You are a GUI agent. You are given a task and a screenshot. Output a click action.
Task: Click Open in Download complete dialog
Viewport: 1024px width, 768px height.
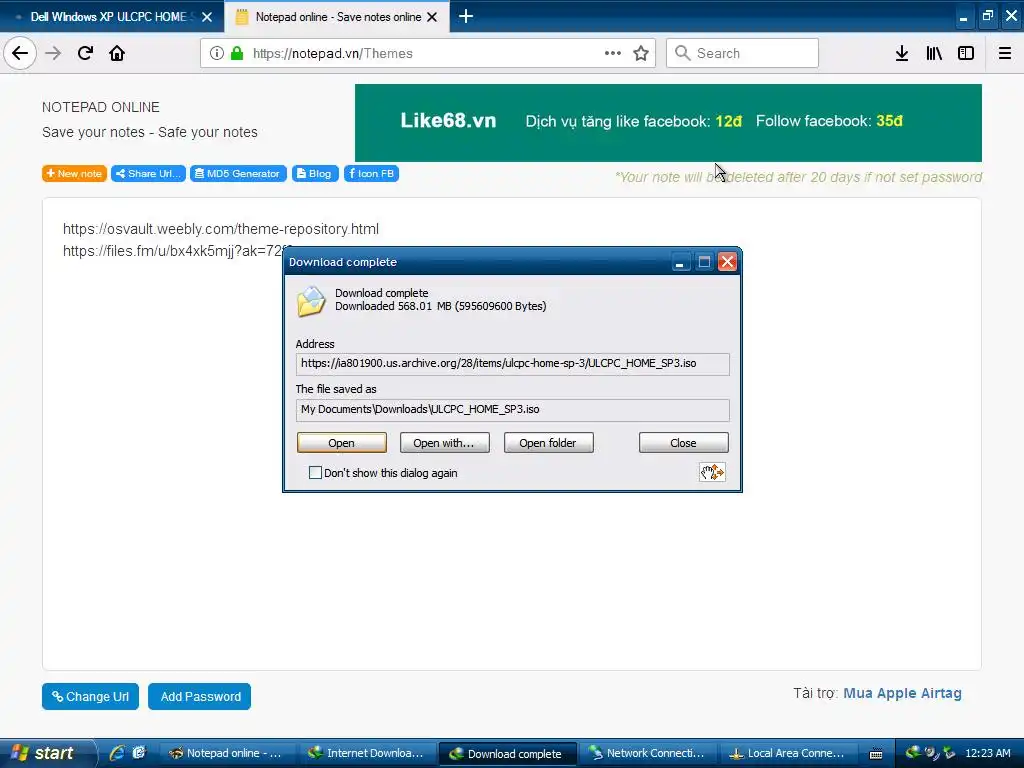point(342,443)
